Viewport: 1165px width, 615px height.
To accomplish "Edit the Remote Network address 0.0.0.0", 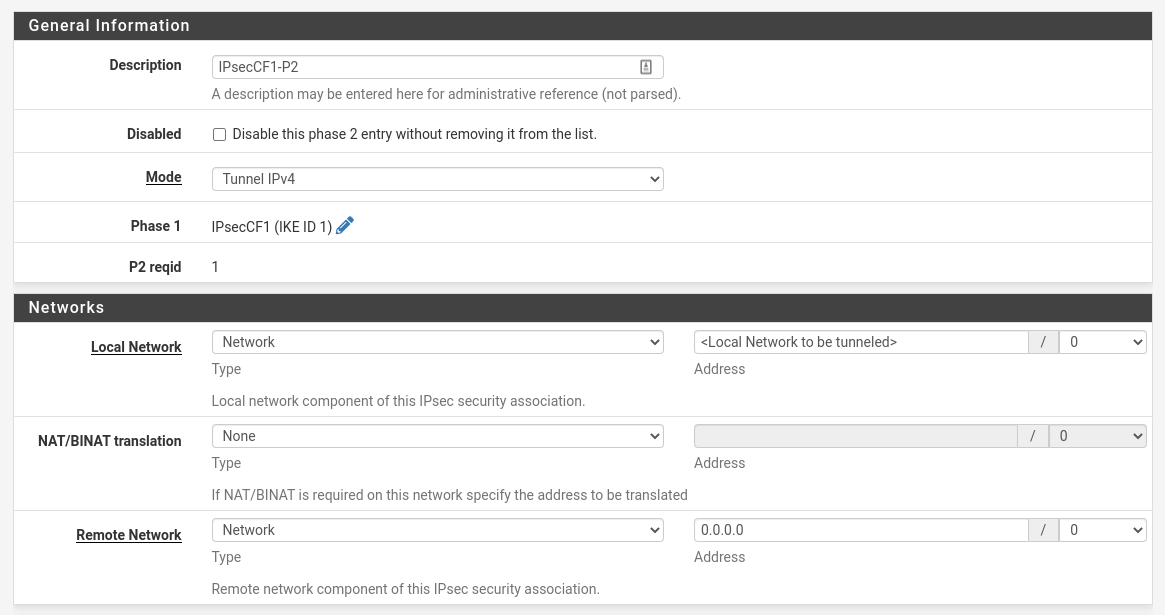I will [860, 529].
